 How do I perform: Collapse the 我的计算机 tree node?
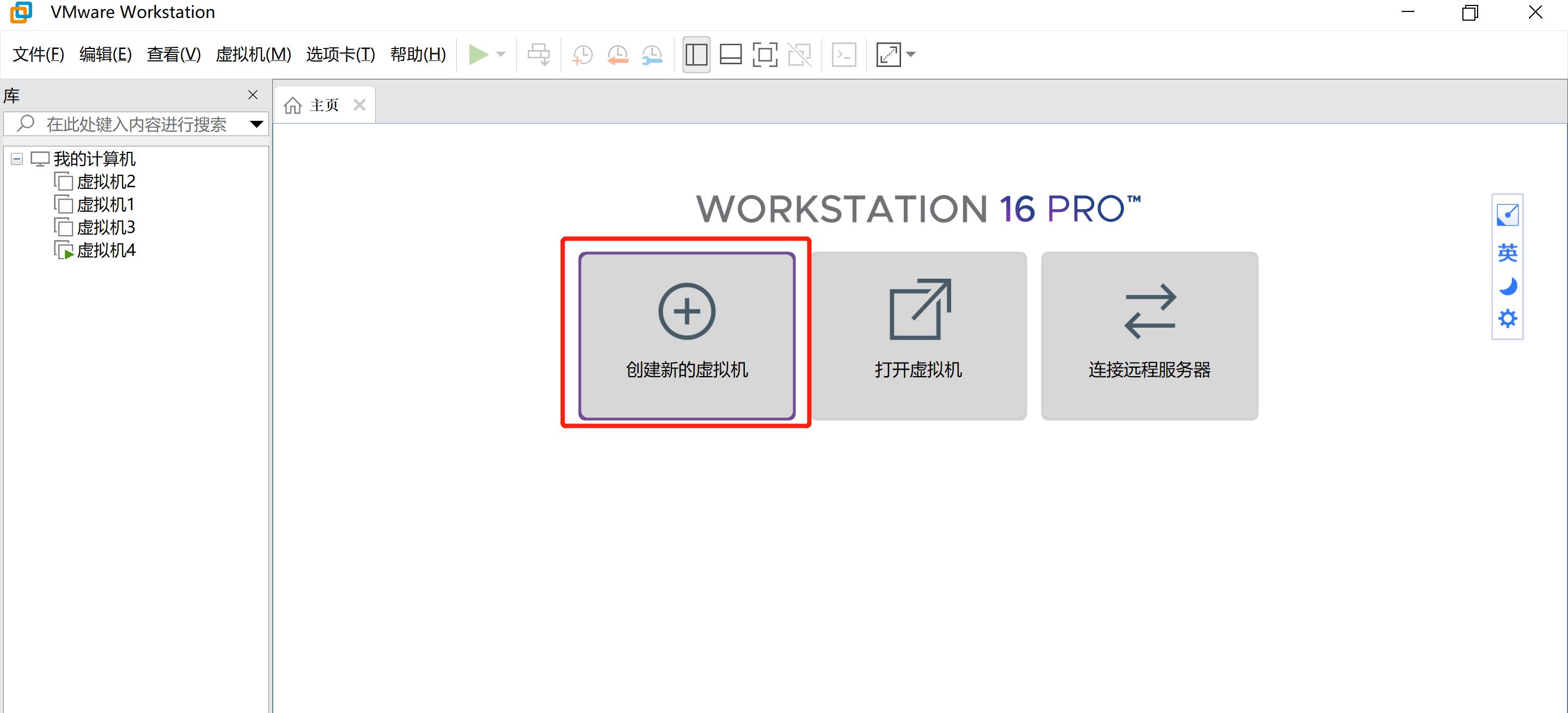[x=17, y=159]
